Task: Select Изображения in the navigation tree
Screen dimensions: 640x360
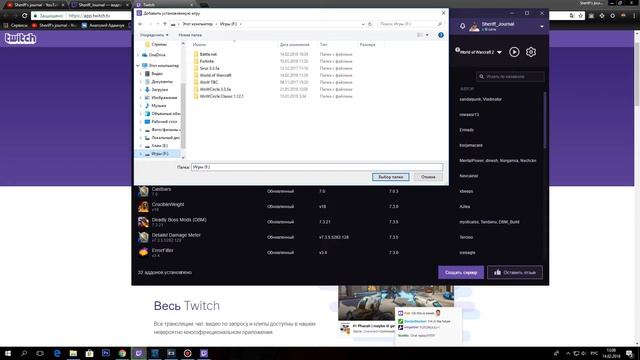Action: tap(164, 98)
